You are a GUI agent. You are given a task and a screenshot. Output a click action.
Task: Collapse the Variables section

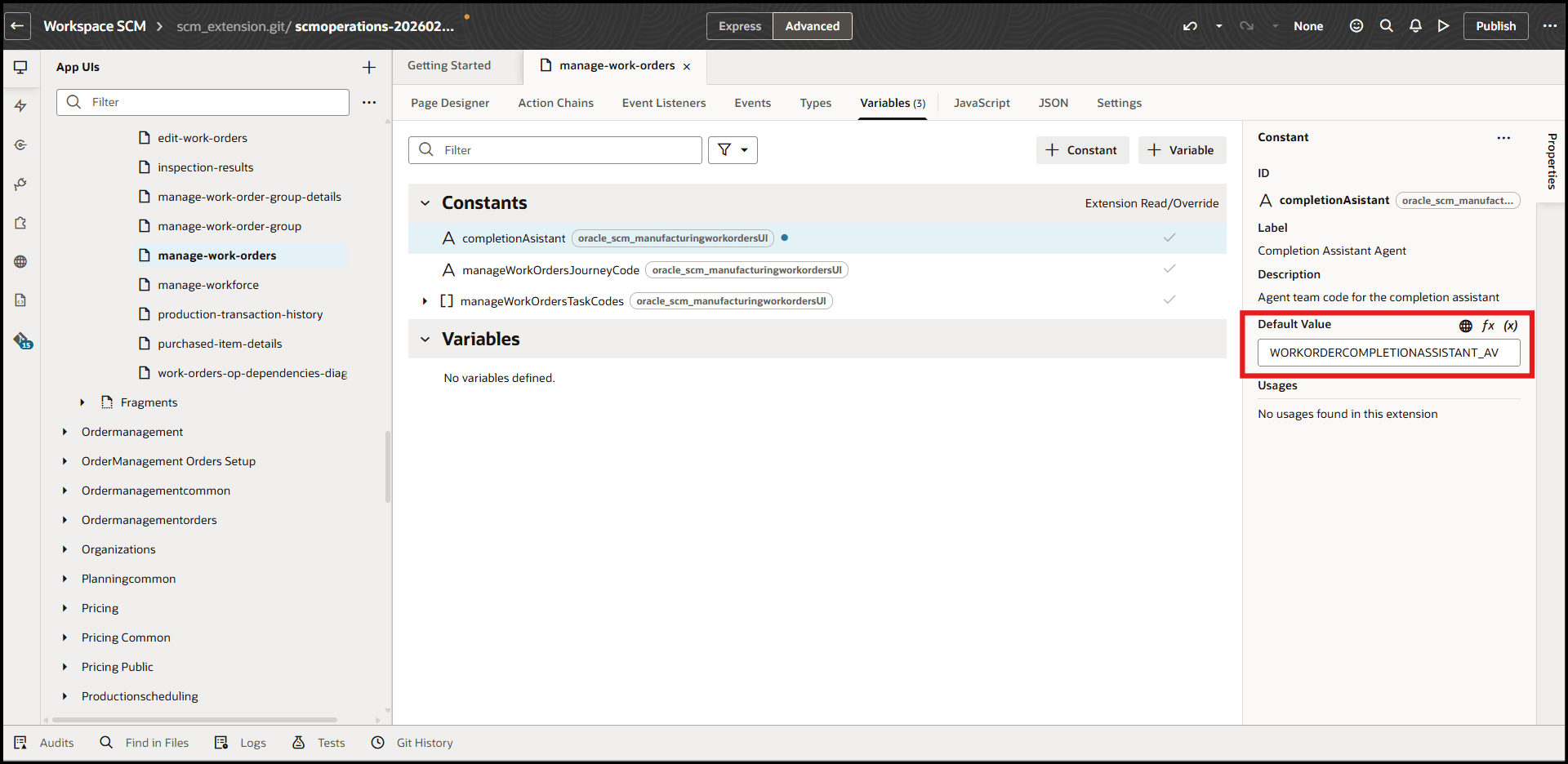click(425, 340)
